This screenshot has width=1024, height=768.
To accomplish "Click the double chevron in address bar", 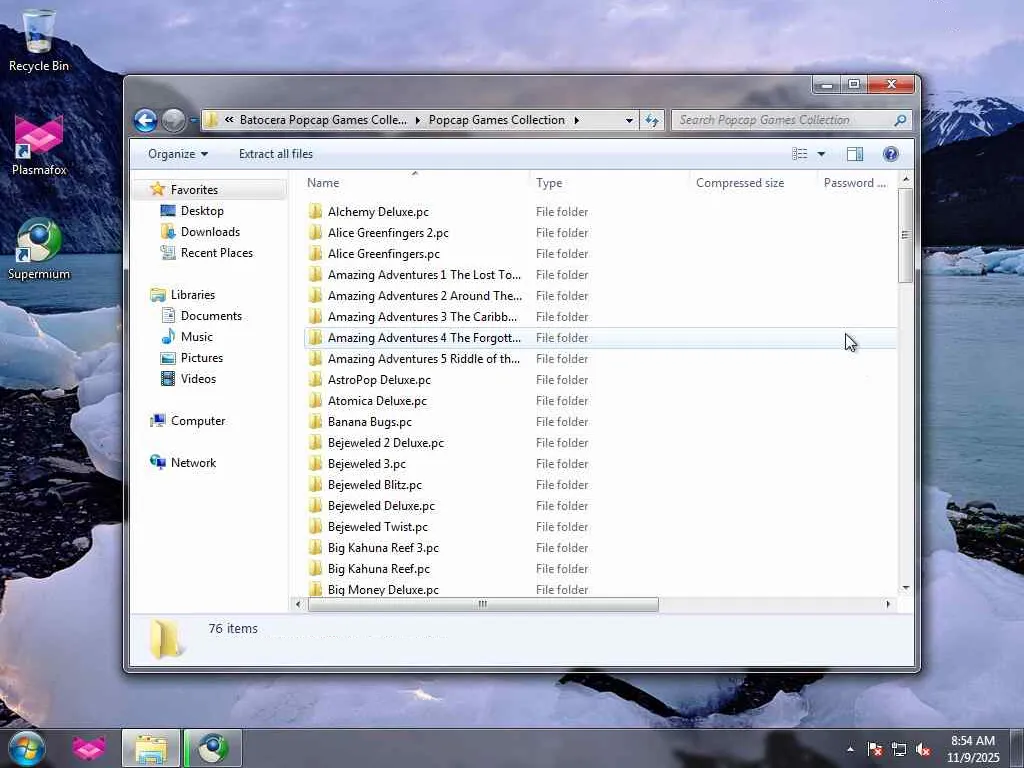I will (229, 120).
